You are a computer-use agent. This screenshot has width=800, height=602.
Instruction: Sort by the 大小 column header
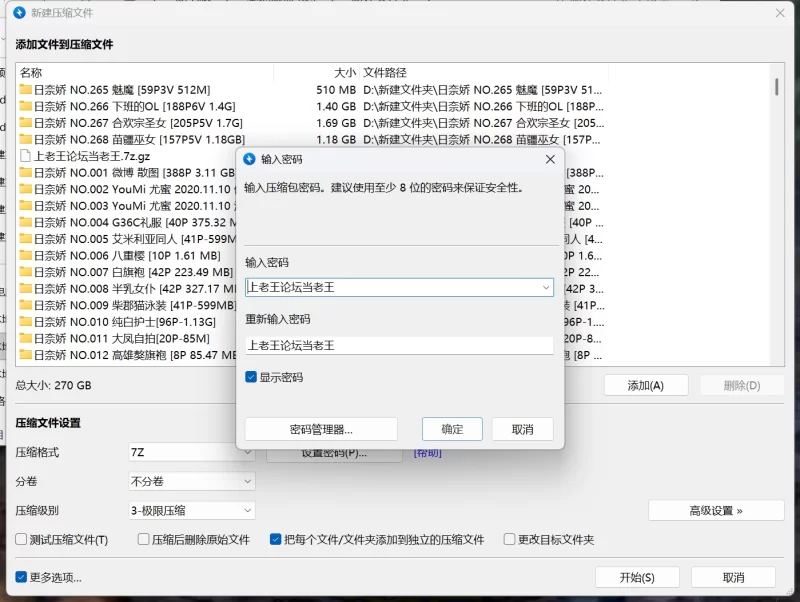(x=344, y=73)
